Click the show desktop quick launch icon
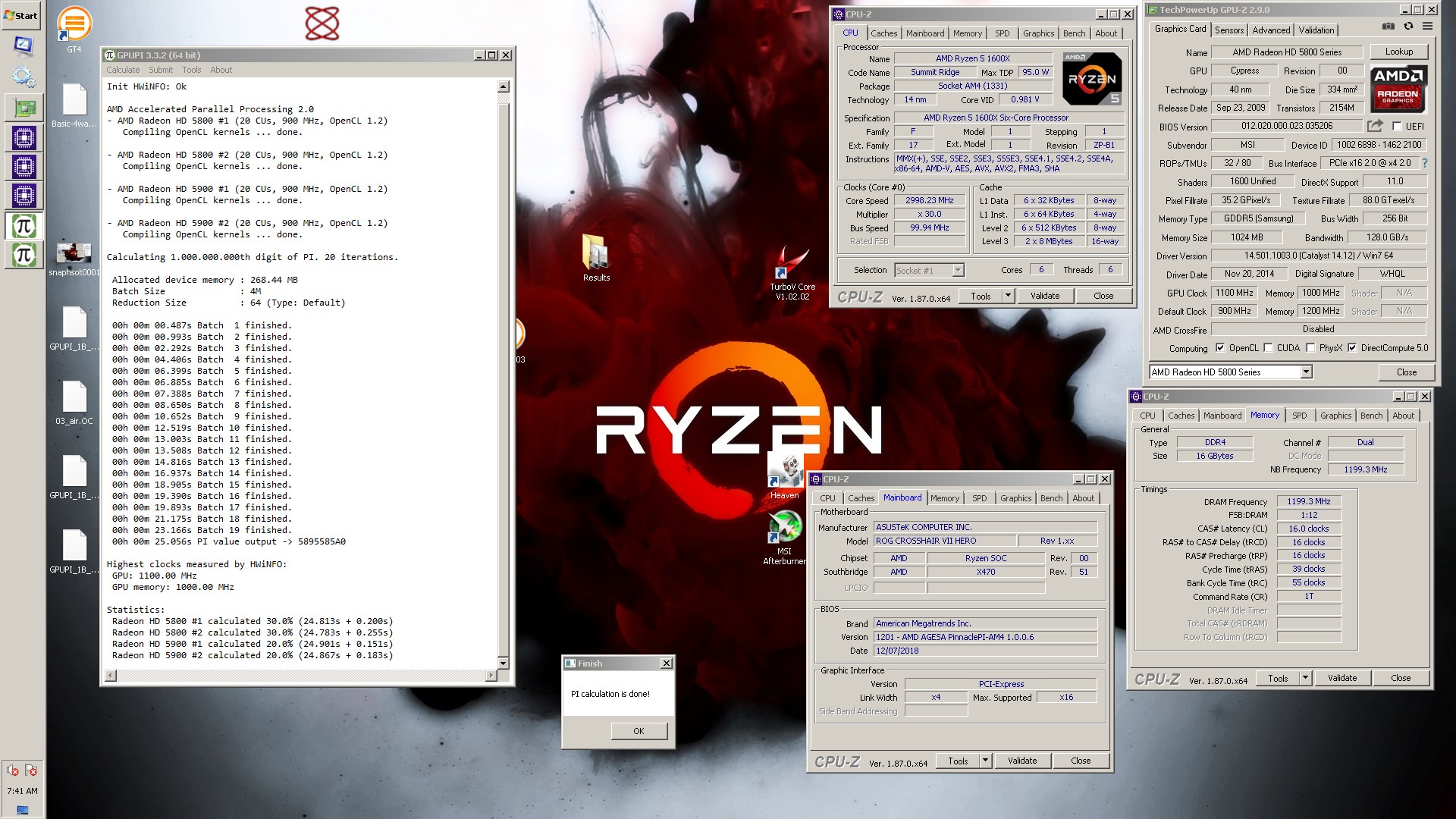 (x=24, y=46)
